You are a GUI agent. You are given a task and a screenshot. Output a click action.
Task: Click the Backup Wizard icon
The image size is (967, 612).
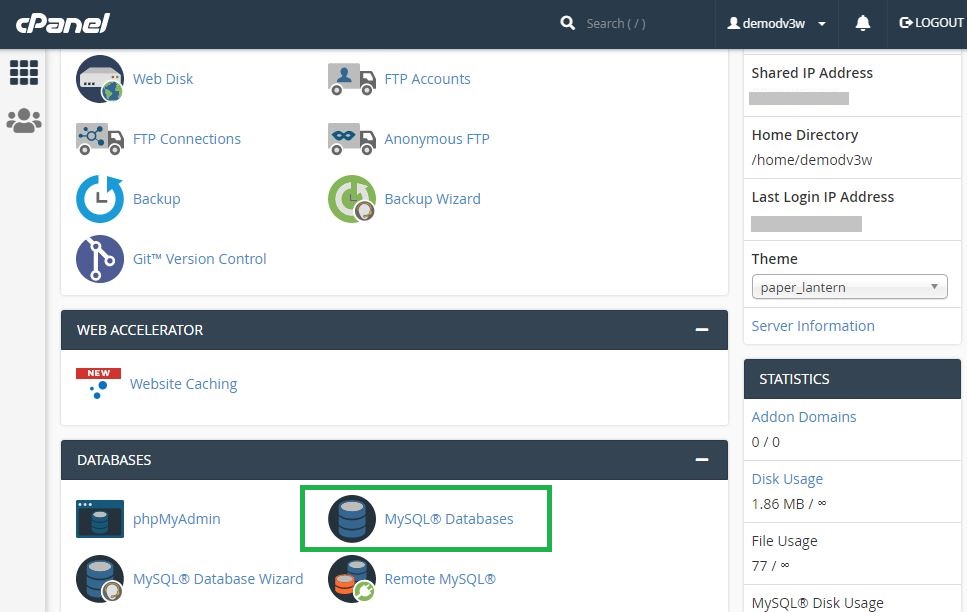[352, 199]
